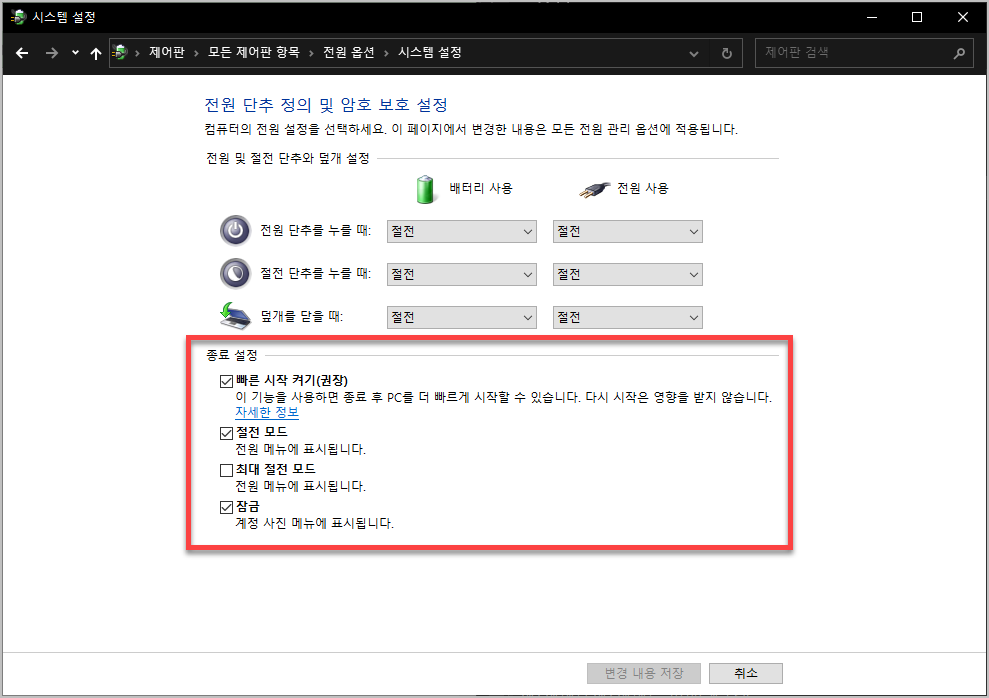
Task: Uncheck the 잠금 option
Action: point(227,507)
